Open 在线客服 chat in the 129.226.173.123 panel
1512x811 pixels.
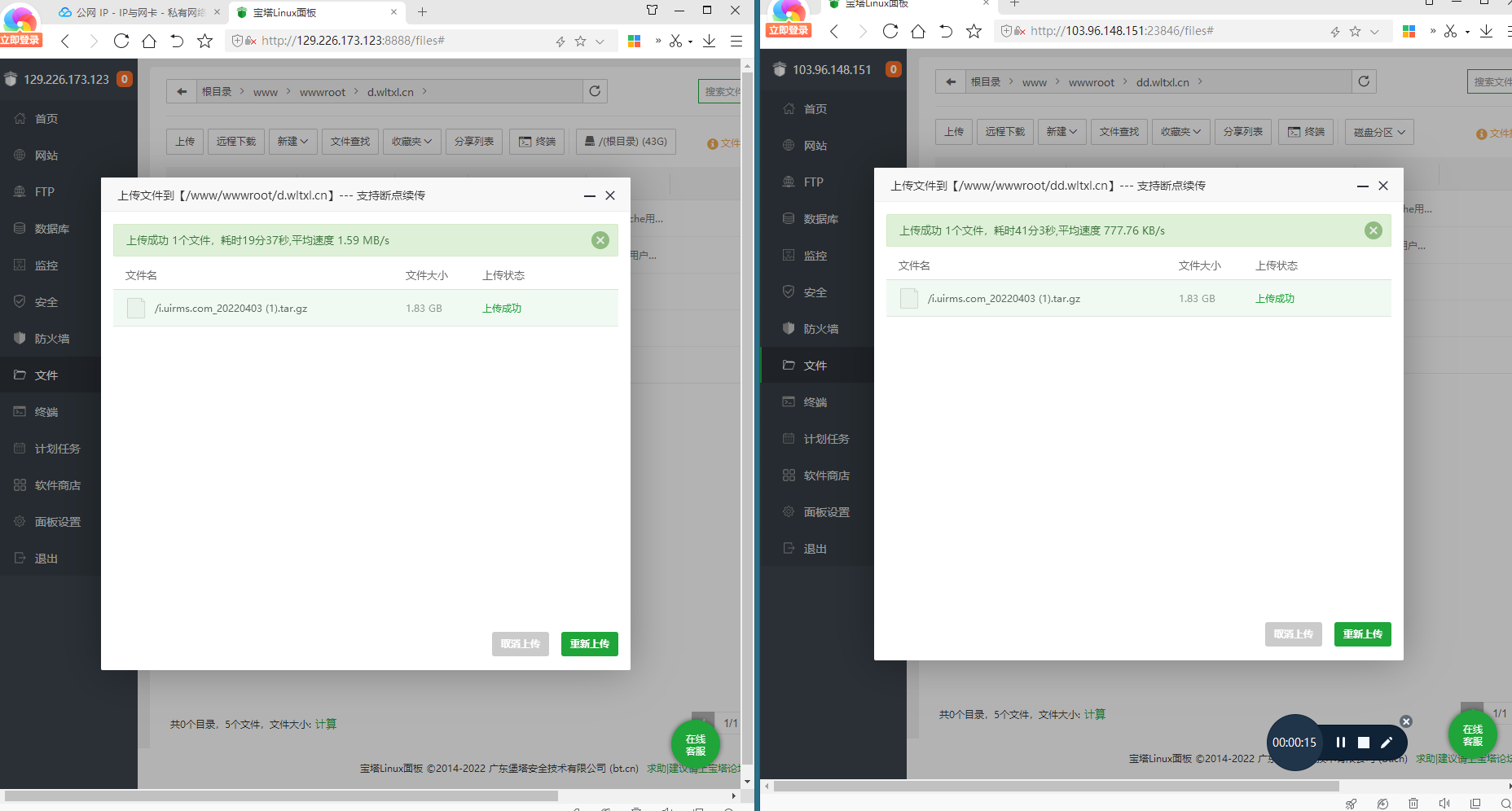(x=696, y=744)
